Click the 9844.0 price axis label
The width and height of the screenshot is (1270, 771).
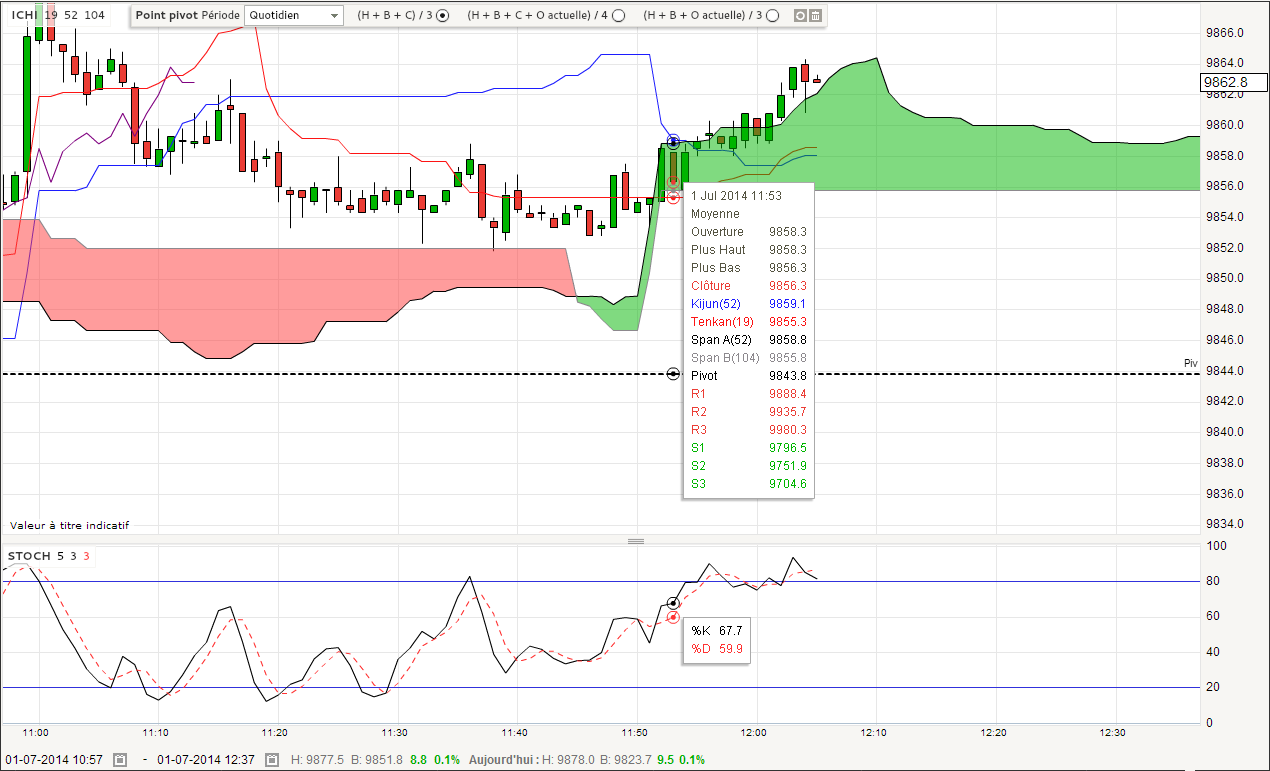click(1226, 370)
